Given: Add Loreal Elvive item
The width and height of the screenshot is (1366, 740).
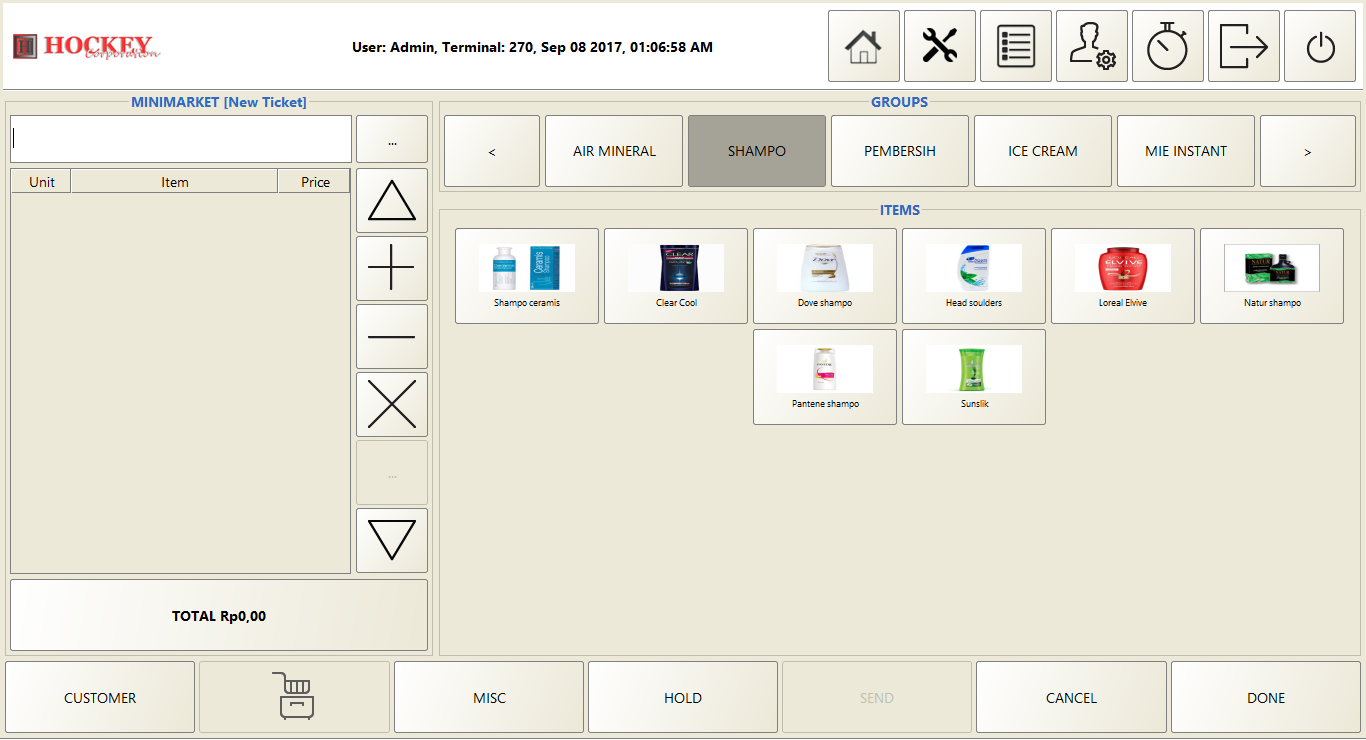Looking at the screenshot, I should (x=1123, y=276).
